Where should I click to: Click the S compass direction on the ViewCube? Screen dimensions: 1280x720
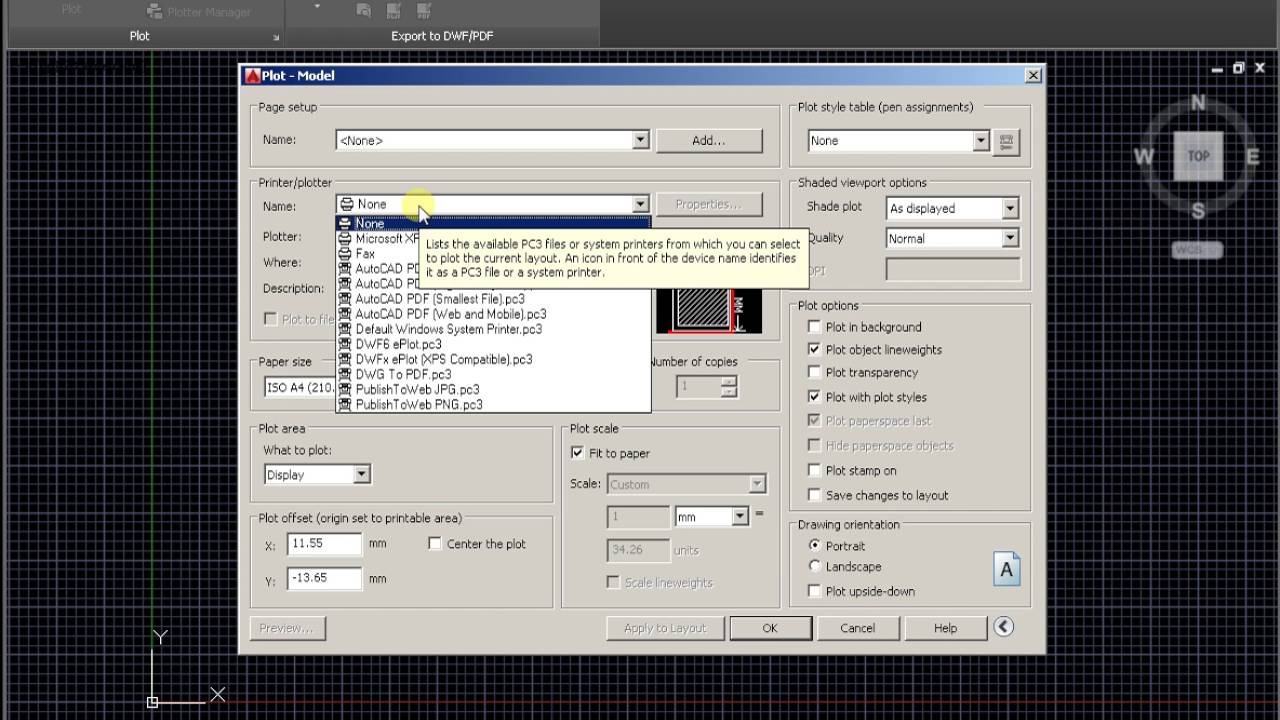coord(1198,210)
